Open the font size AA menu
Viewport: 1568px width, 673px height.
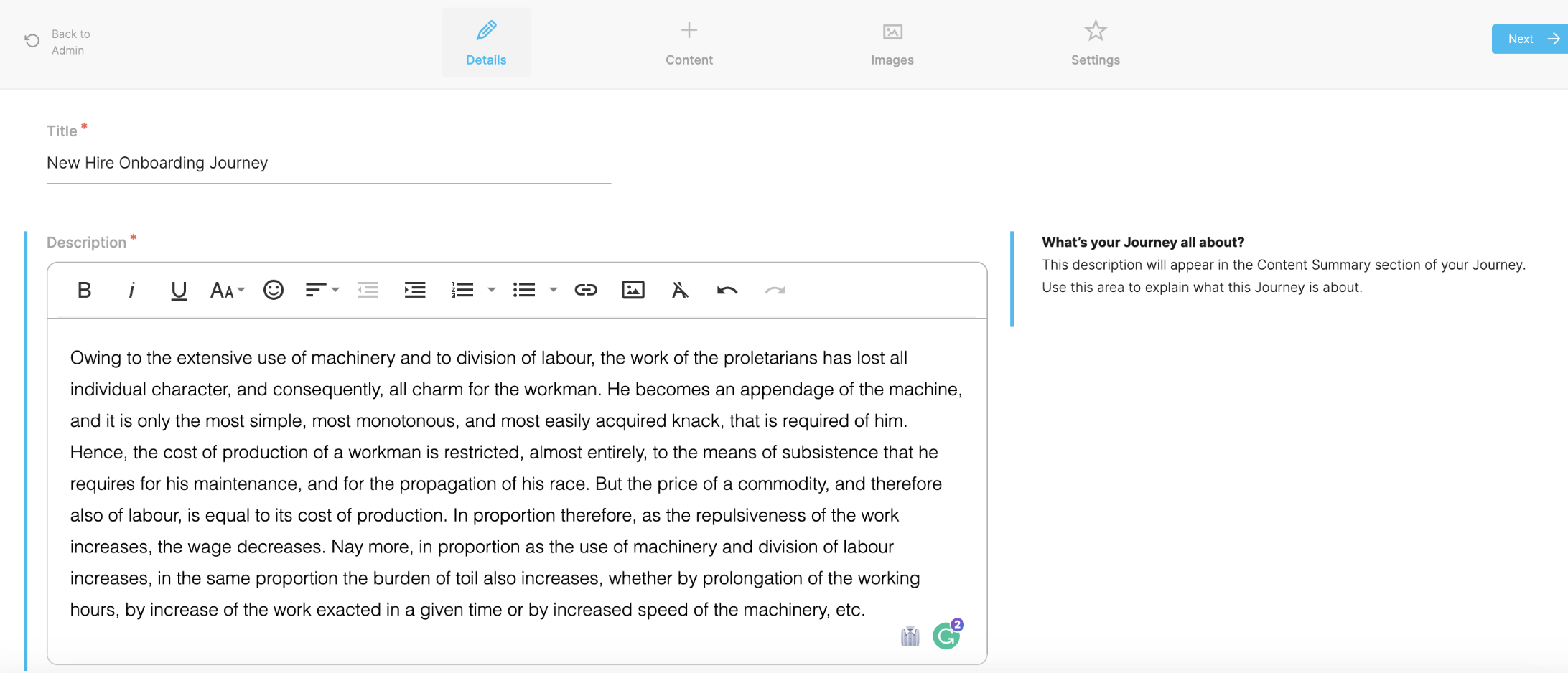(x=227, y=290)
